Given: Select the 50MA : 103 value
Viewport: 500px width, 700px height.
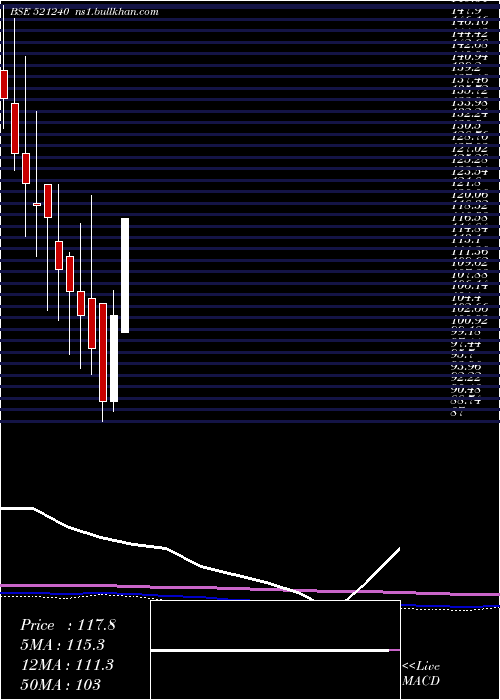Looking at the screenshot, I should click(60, 684).
